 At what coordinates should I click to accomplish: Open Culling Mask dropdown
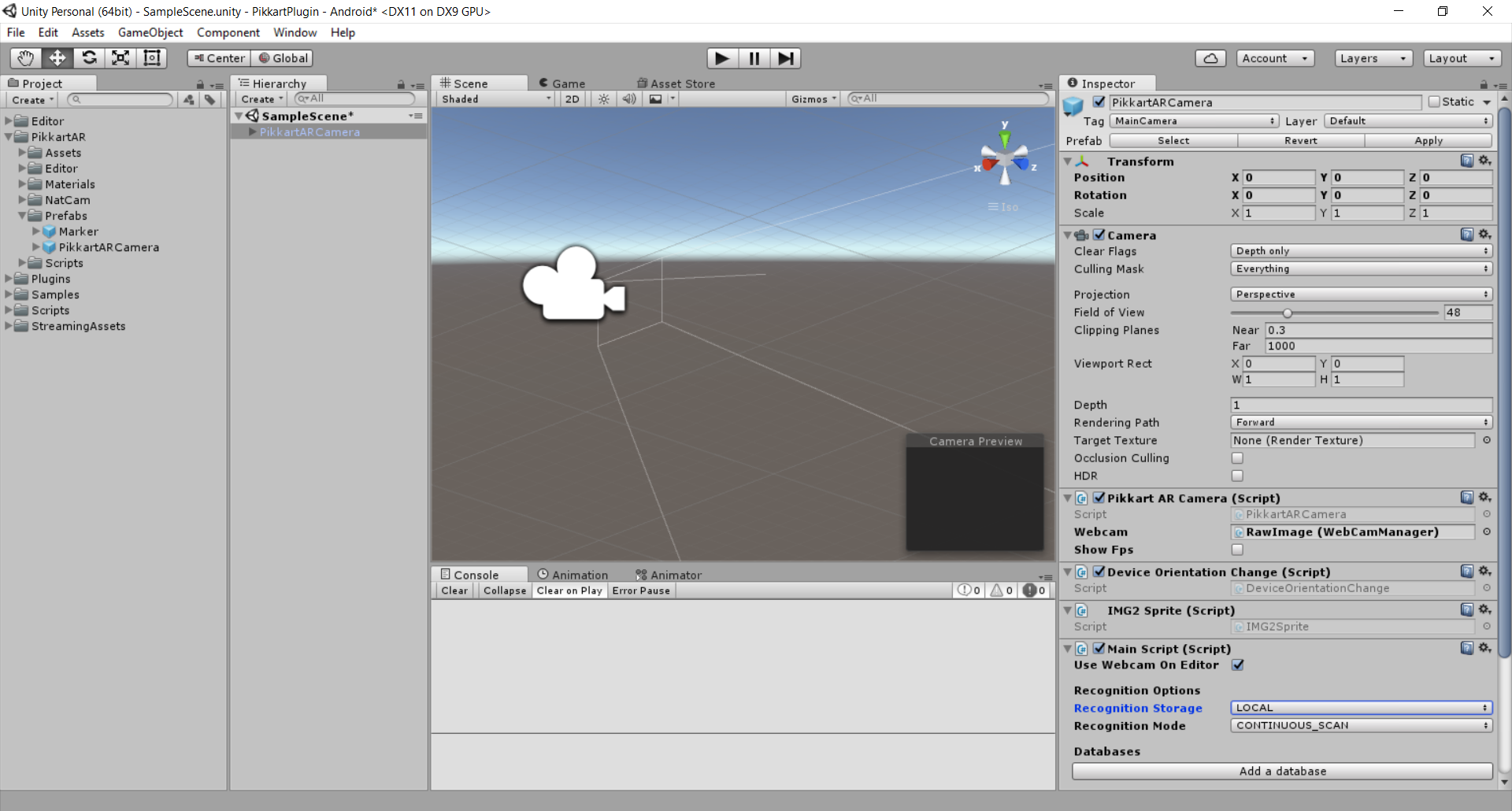1361,269
